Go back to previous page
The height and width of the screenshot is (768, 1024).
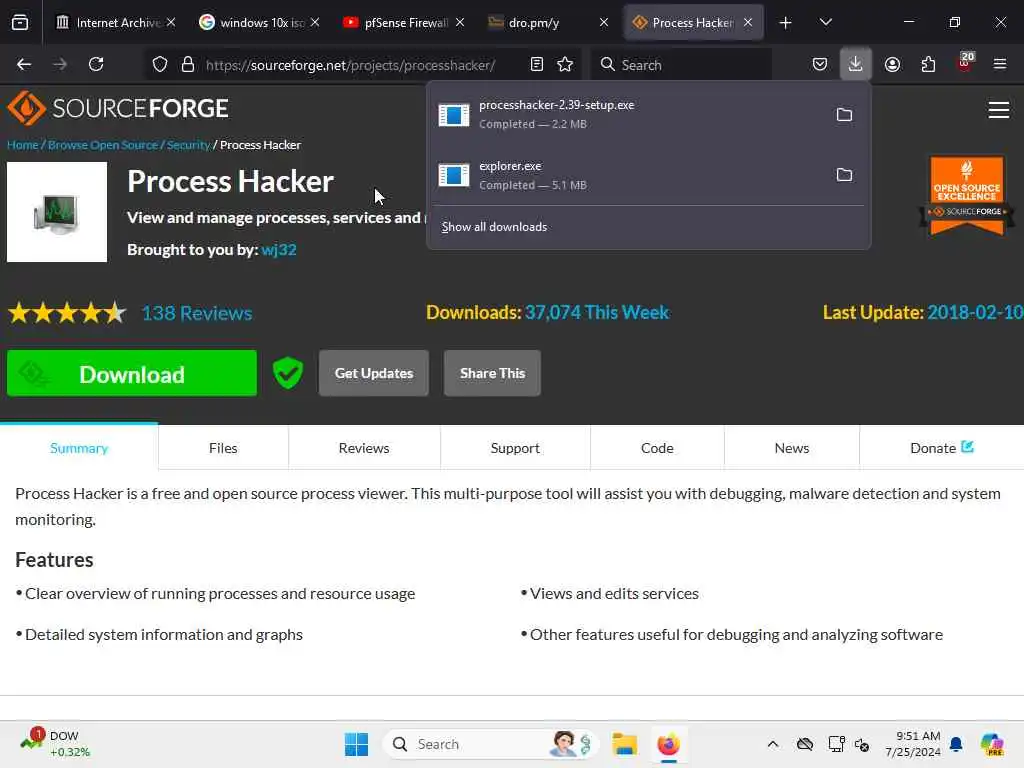24,64
